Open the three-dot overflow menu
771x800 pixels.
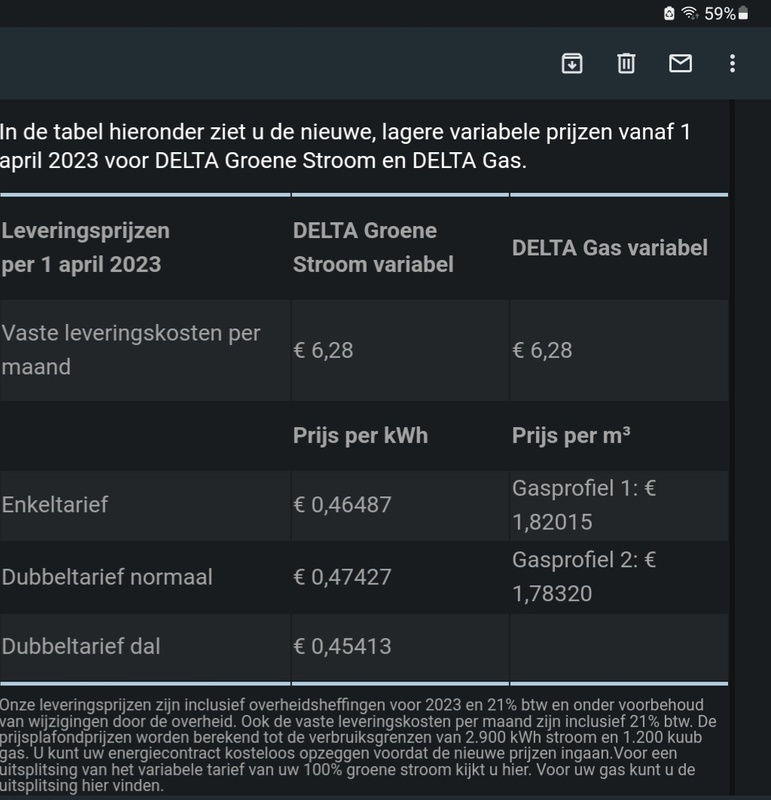tap(732, 64)
